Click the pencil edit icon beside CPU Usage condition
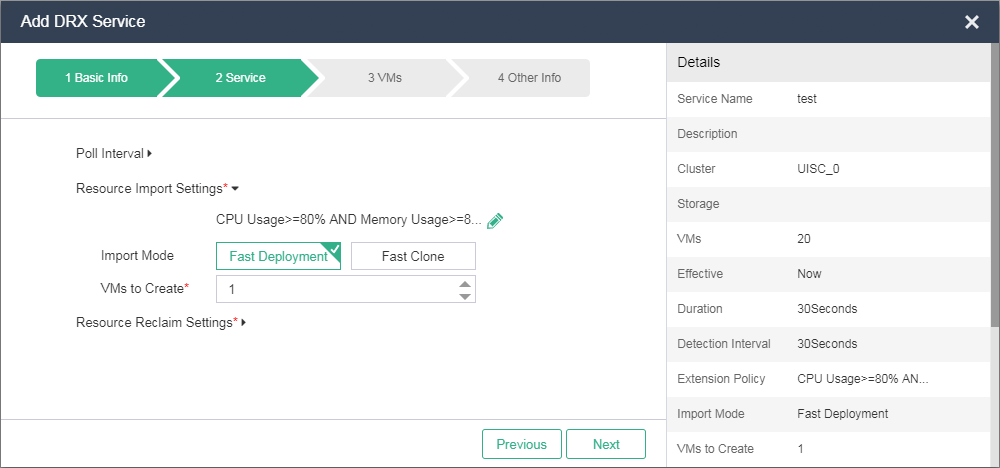This screenshot has width=1000, height=468. point(494,221)
